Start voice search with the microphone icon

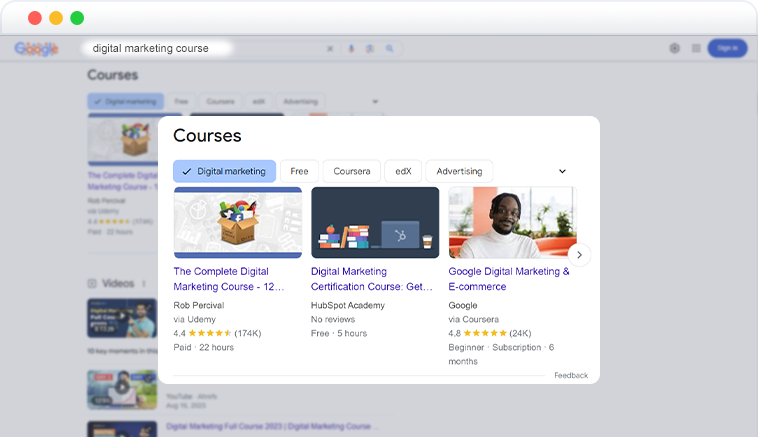click(x=351, y=48)
